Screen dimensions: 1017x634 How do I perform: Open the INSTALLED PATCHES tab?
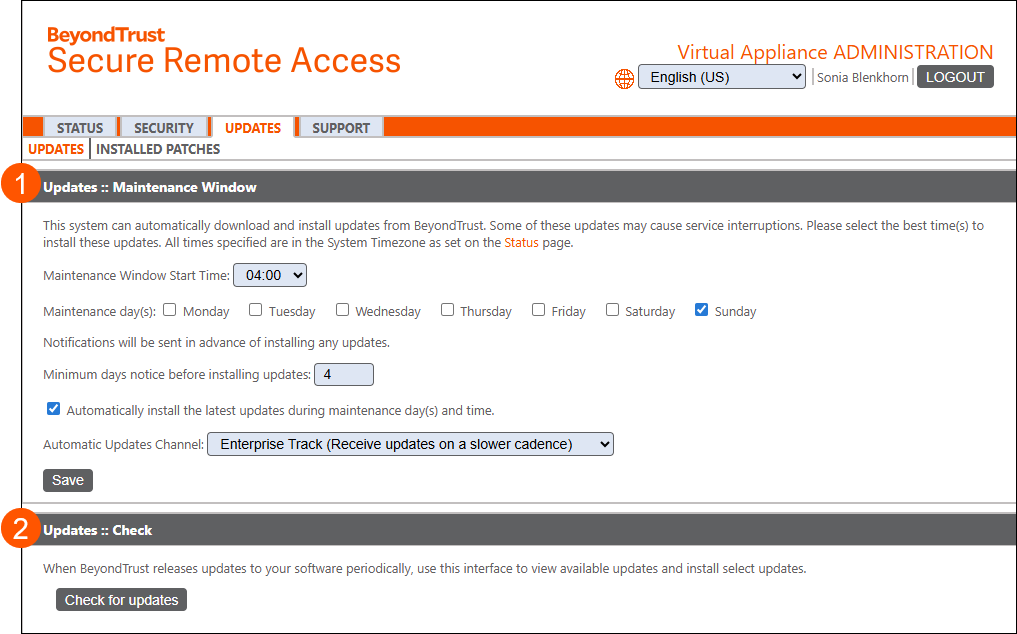[x=157, y=149]
